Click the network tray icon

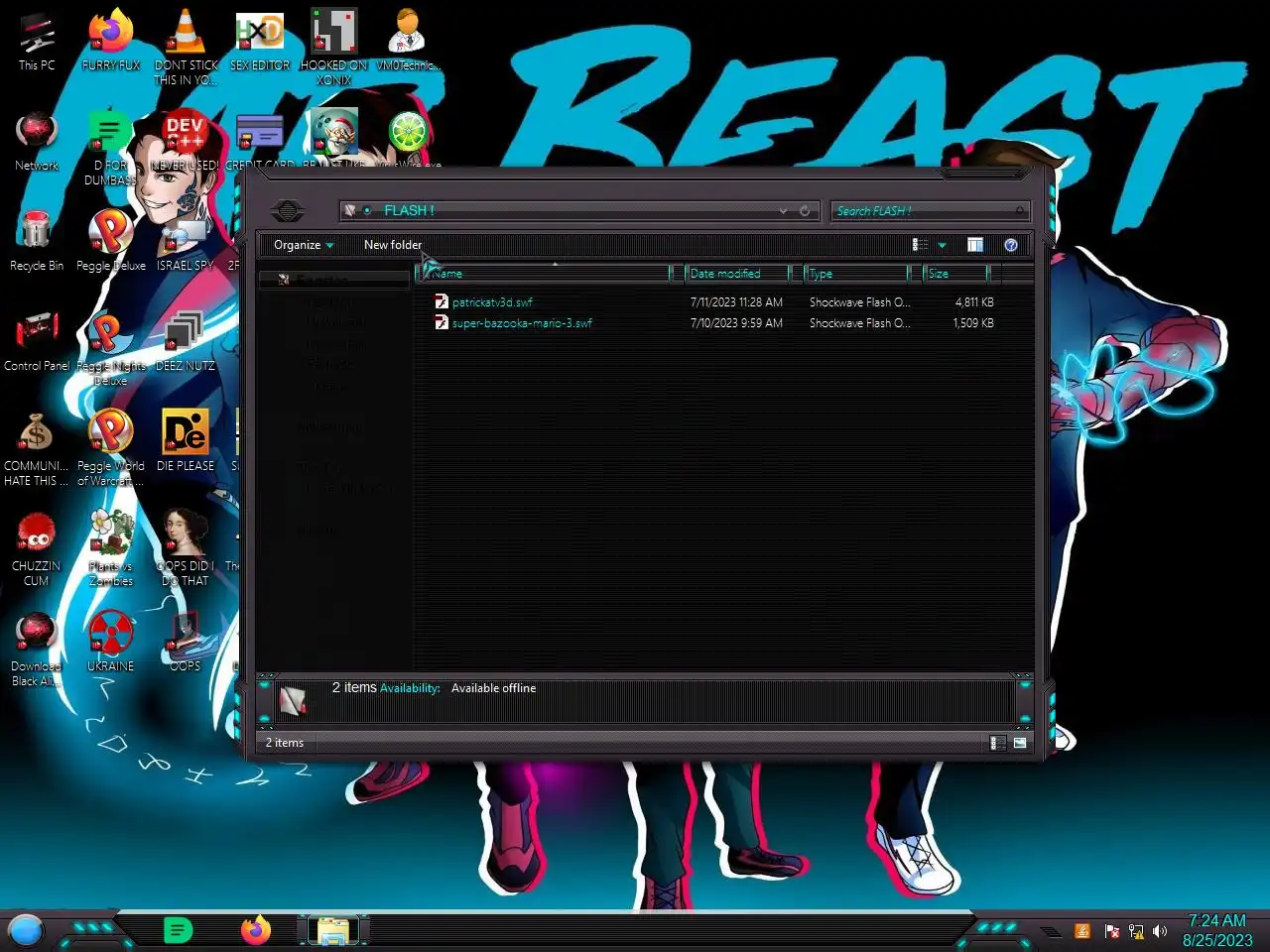pyautogui.click(x=1136, y=931)
